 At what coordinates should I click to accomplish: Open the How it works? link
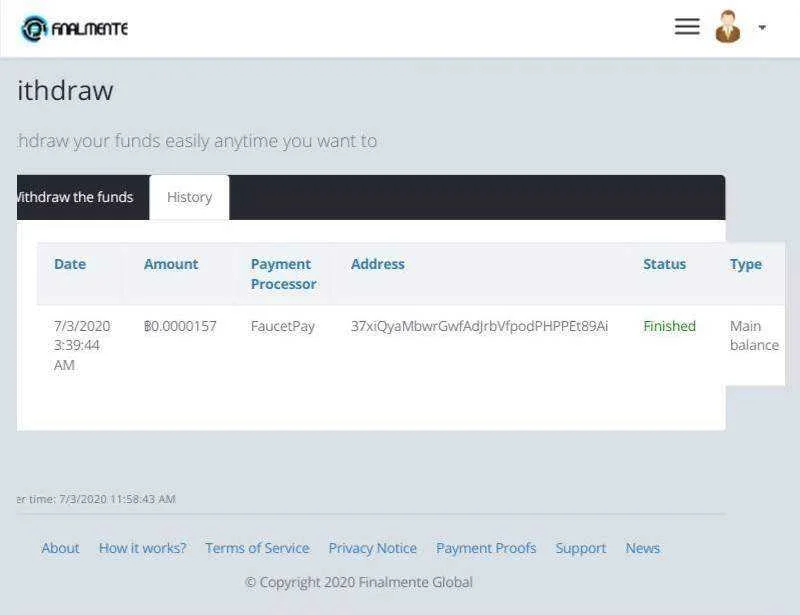pyautogui.click(x=142, y=548)
